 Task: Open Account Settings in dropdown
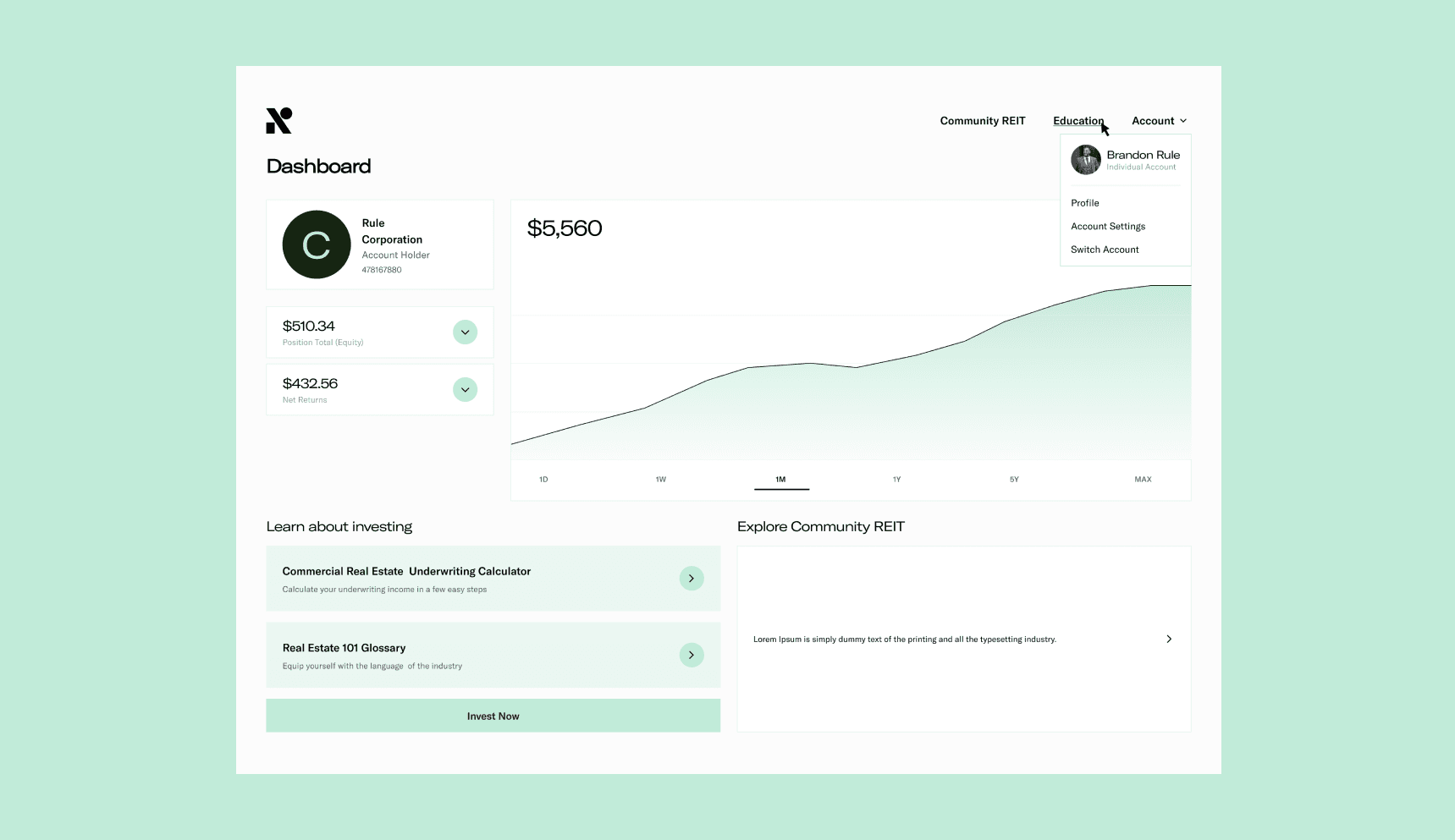pyautogui.click(x=1107, y=227)
